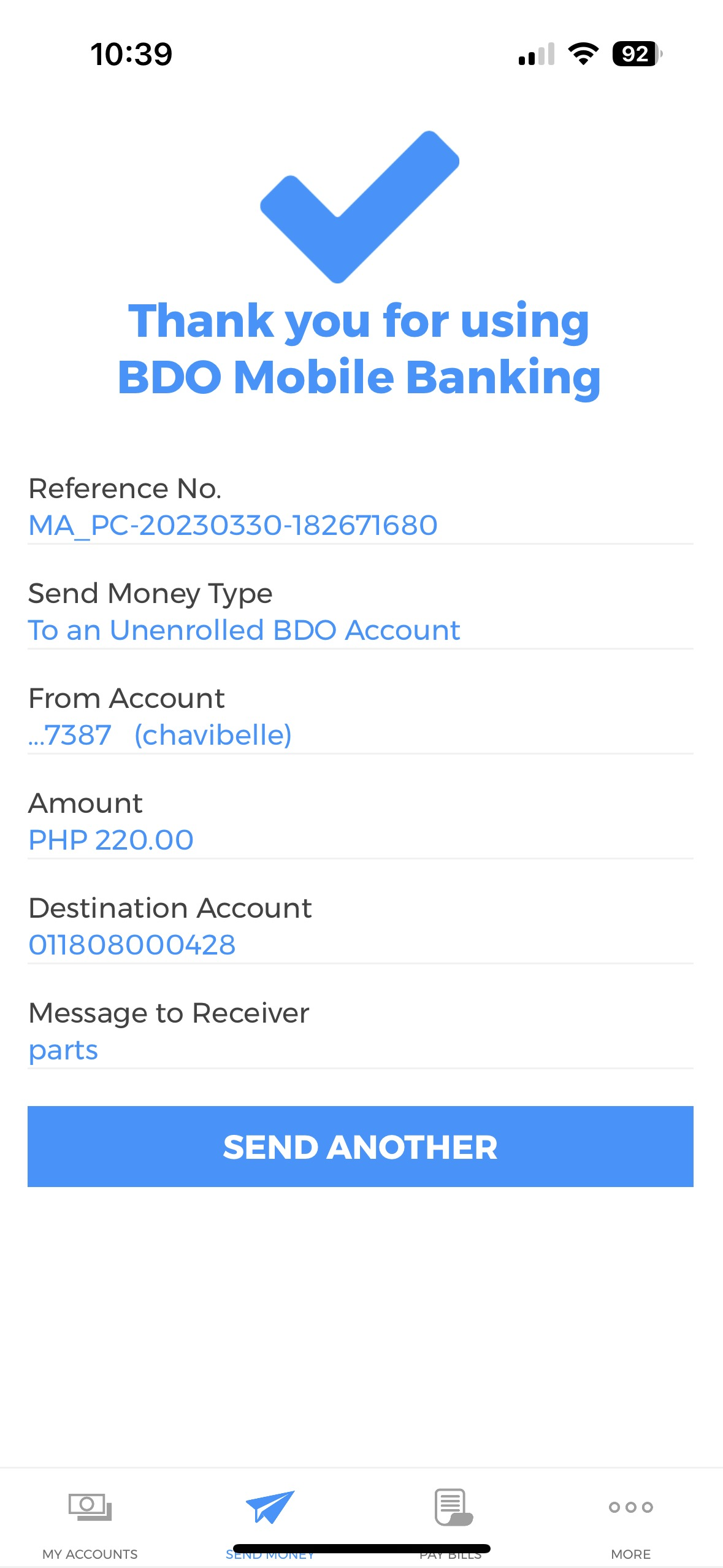Open the MY ACCOUNTS tab label
Screen dimensions: 723x1568
[90, 1553]
